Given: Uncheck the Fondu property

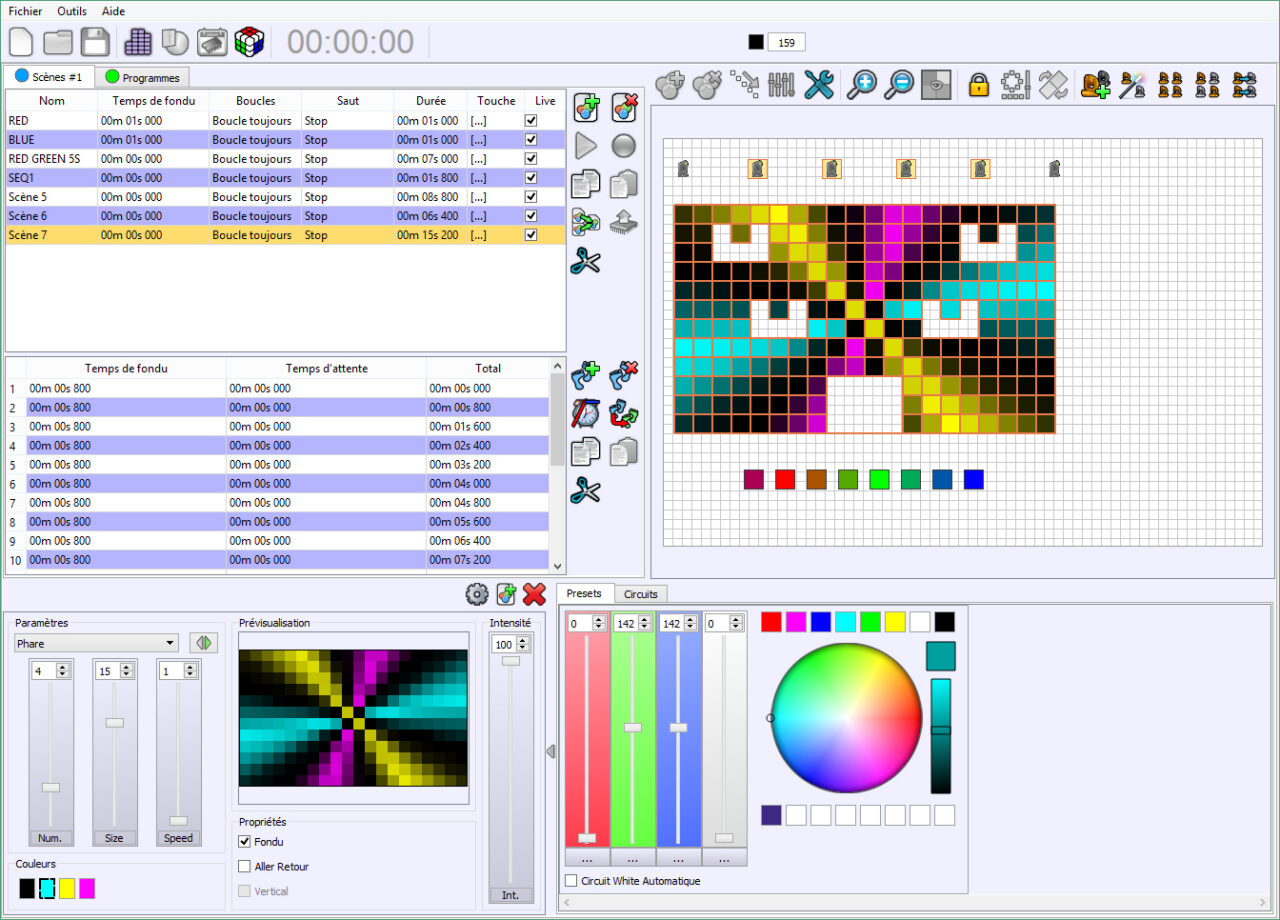Looking at the screenshot, I should click(x=245, y=842).
